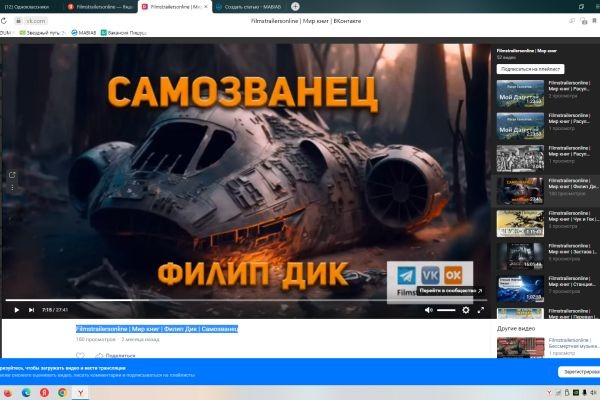Open the 'Вакансии Пандоры' bookmark

click(124, 33)
